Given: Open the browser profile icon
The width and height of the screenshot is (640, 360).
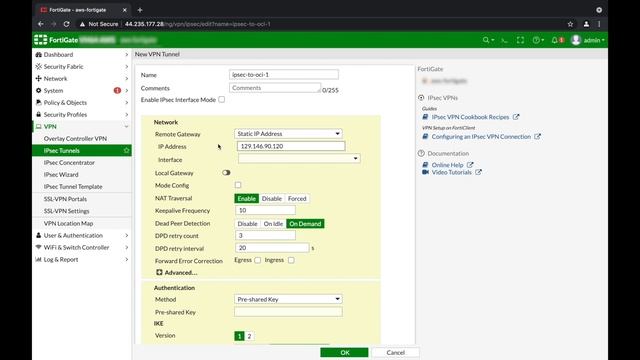Looking at the screenshot, I should pyautogui.click(x=586, y=24).
